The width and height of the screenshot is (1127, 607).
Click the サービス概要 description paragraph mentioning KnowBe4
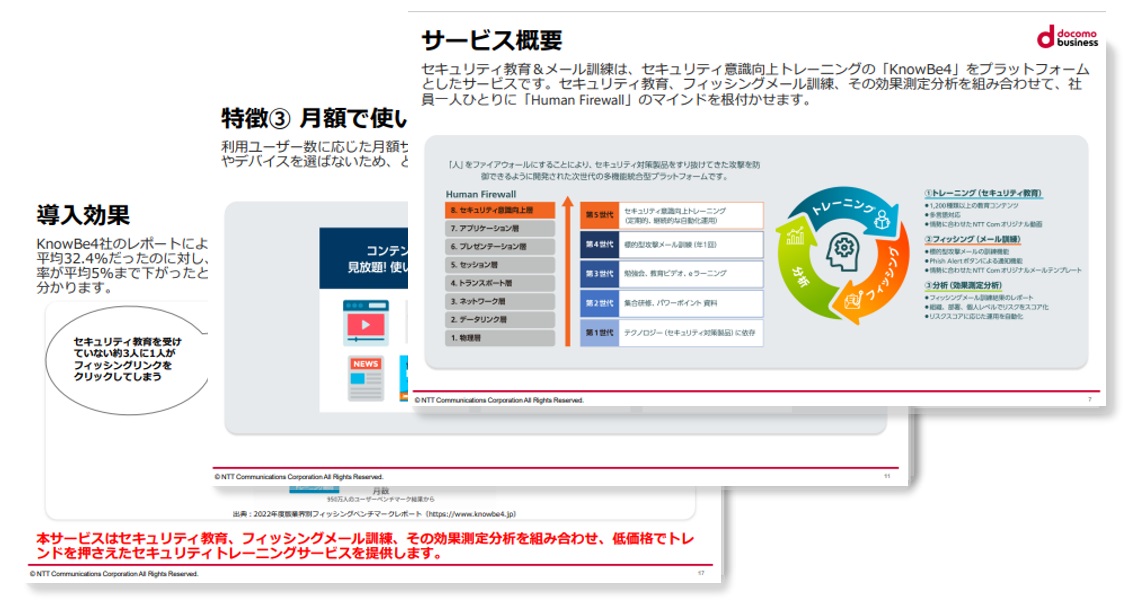pyautogui.click(x=755, y=85)
